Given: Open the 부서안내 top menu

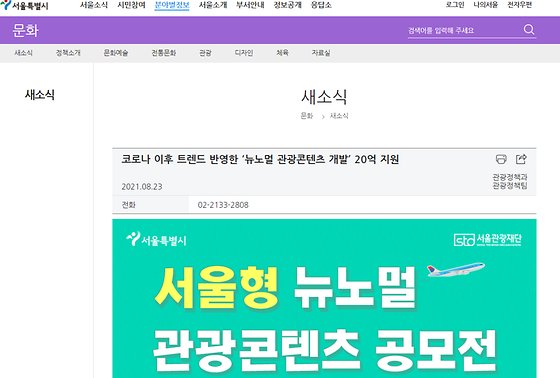Looking at the screenshot, I should pyautogui.click(x=250, y=5).
